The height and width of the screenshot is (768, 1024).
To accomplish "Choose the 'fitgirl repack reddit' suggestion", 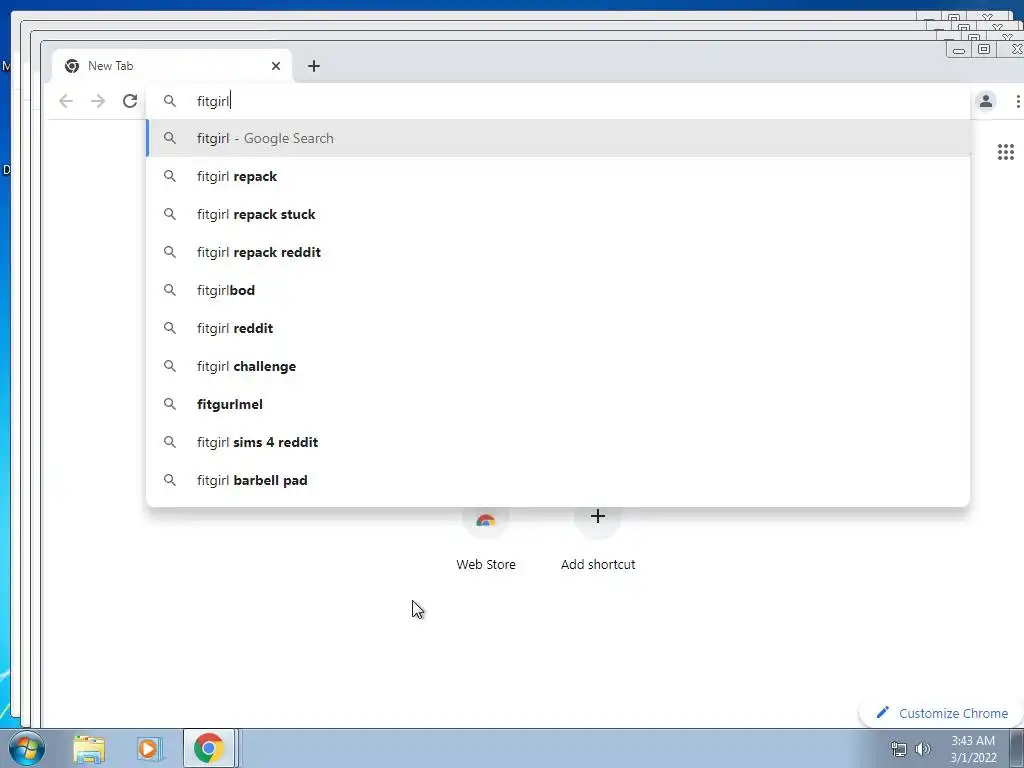I will (558, 252).
